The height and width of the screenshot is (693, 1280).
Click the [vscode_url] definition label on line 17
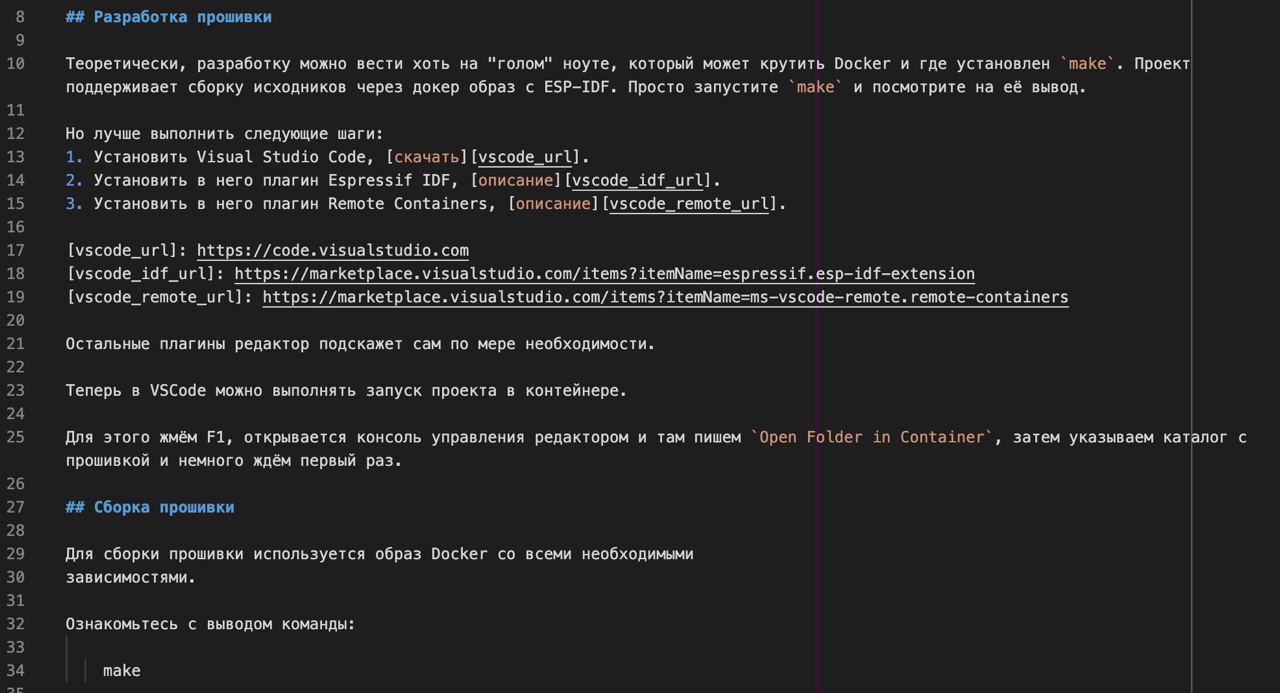126,250
